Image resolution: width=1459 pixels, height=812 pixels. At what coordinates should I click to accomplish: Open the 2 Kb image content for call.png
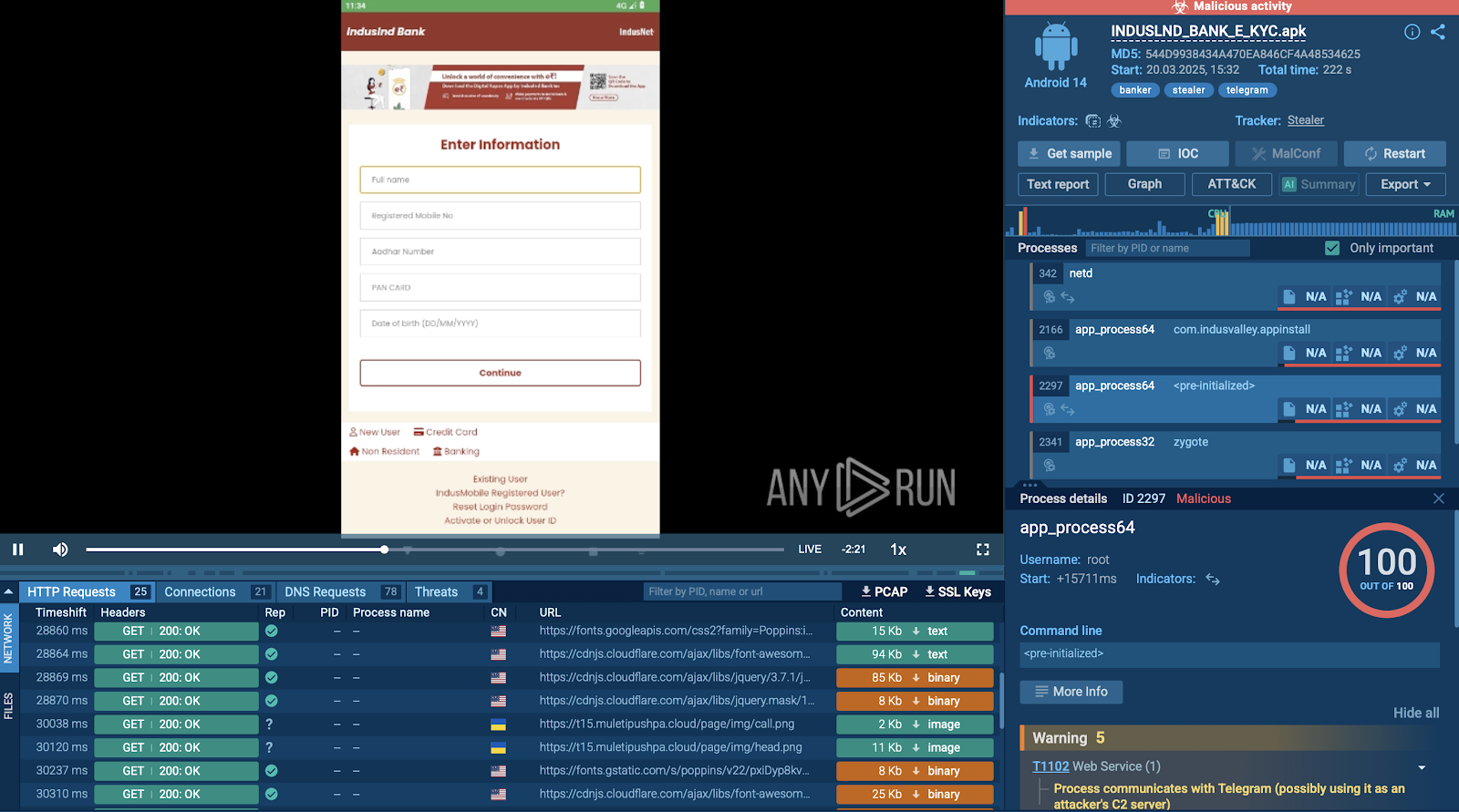915,724
